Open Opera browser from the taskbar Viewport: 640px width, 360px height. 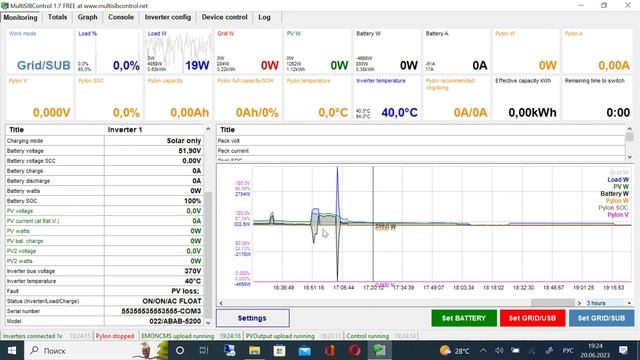[x=355, y=351]
